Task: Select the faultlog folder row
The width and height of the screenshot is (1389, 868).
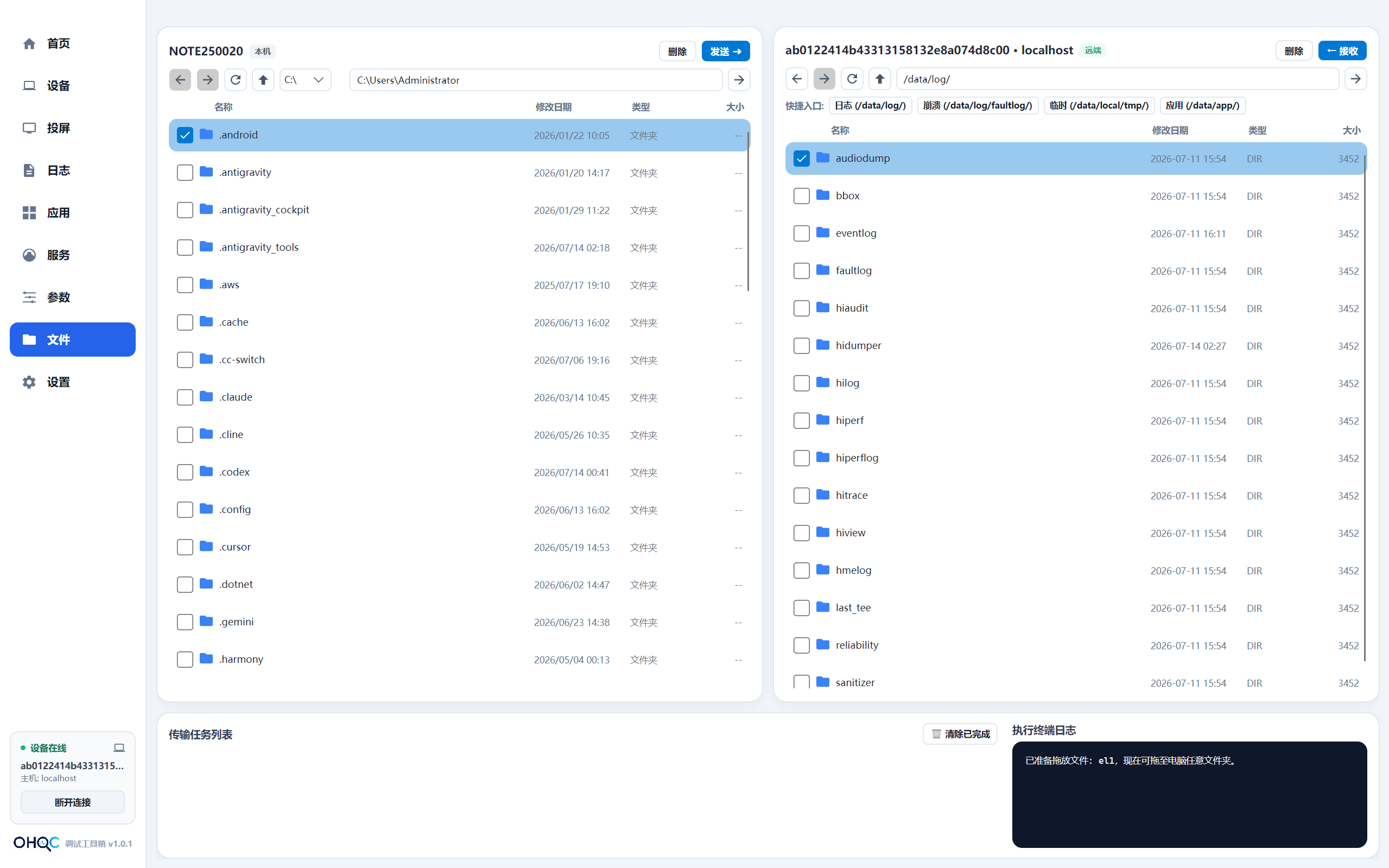Action: pyautogui.click(x=1076, y=271)
